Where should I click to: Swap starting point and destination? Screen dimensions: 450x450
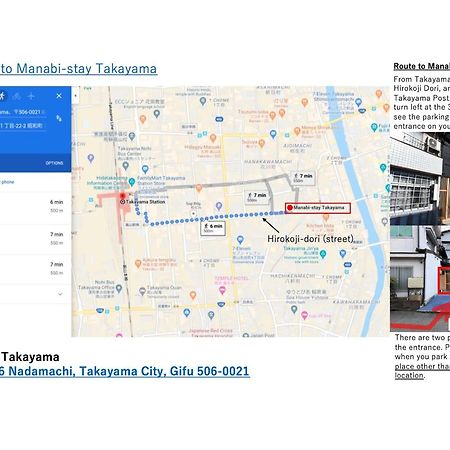click(59, 118)
